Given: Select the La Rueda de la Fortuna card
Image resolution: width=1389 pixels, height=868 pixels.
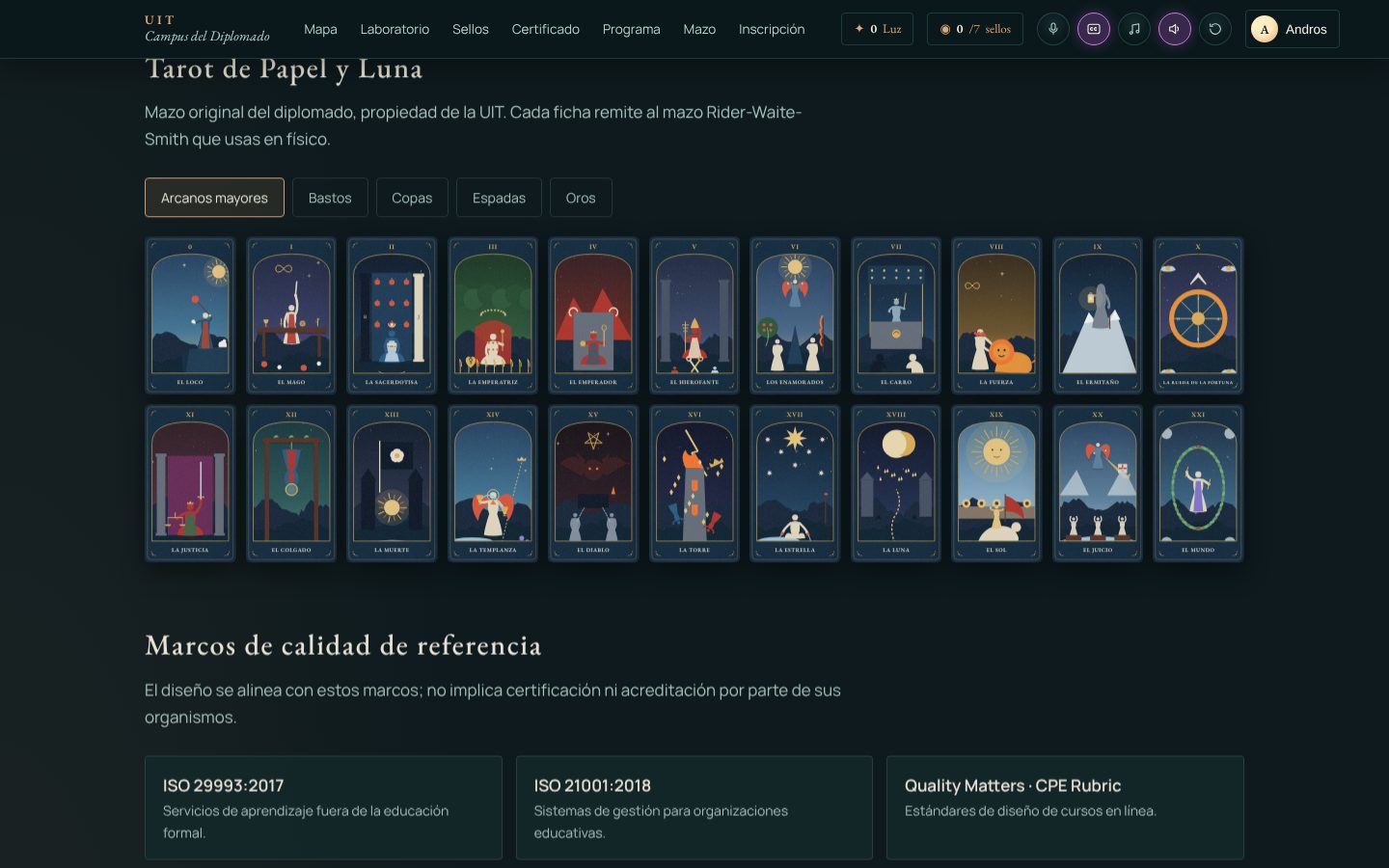Looking at the screenshot, I should [x=1198, y=315].
